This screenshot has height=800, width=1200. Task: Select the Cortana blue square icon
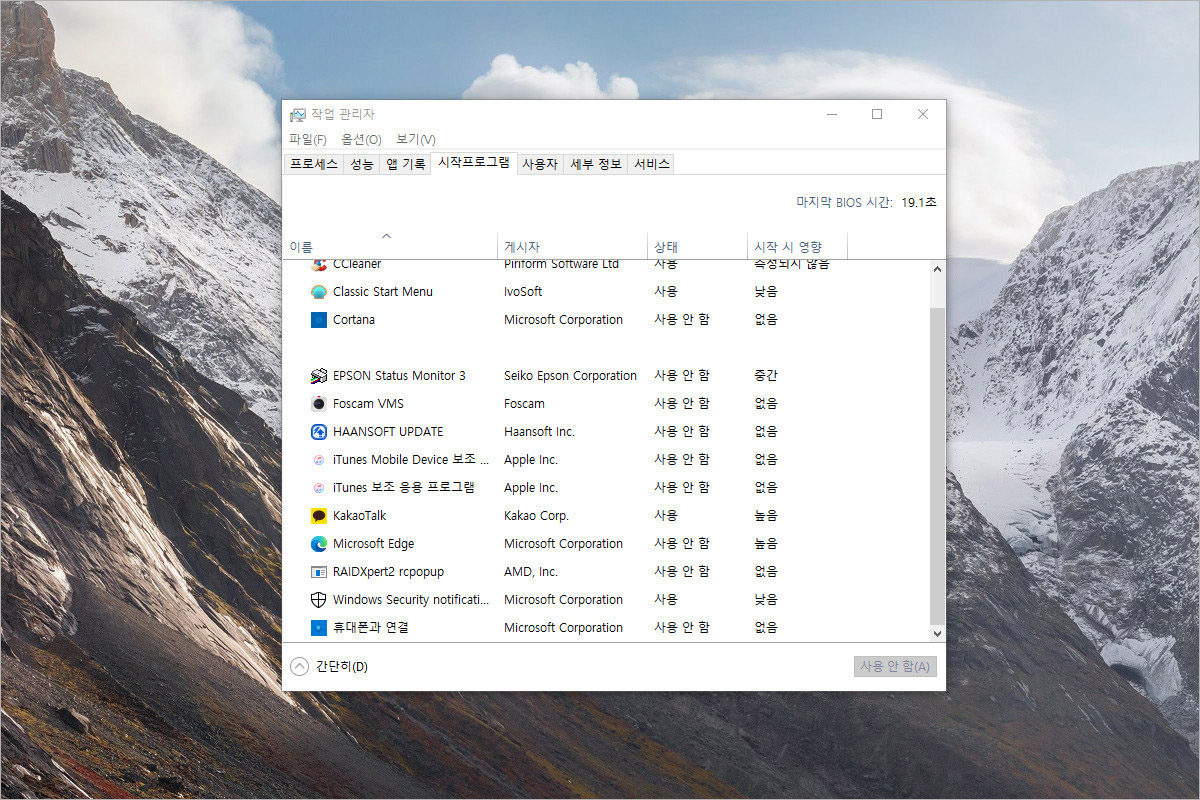(319, 320)
